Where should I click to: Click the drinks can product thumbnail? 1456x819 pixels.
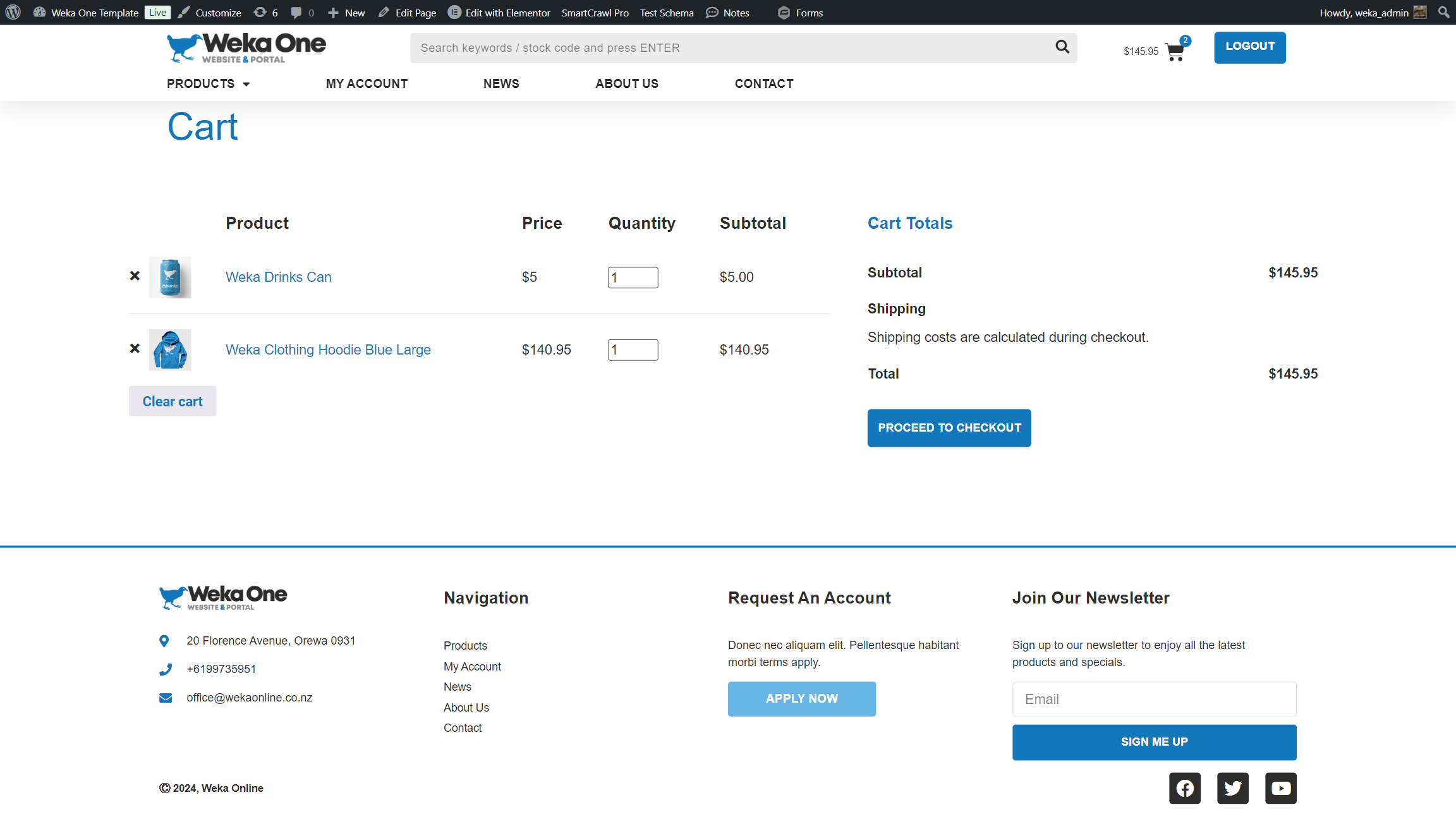click(x=170, y=277)
